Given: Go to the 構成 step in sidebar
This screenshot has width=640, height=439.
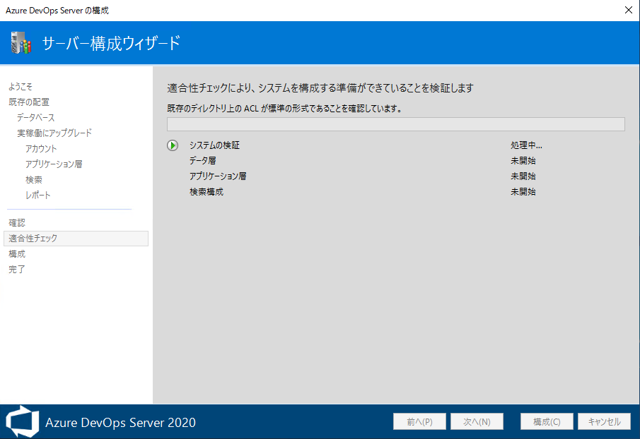Looking at the screenshot, I should point(17,254).
